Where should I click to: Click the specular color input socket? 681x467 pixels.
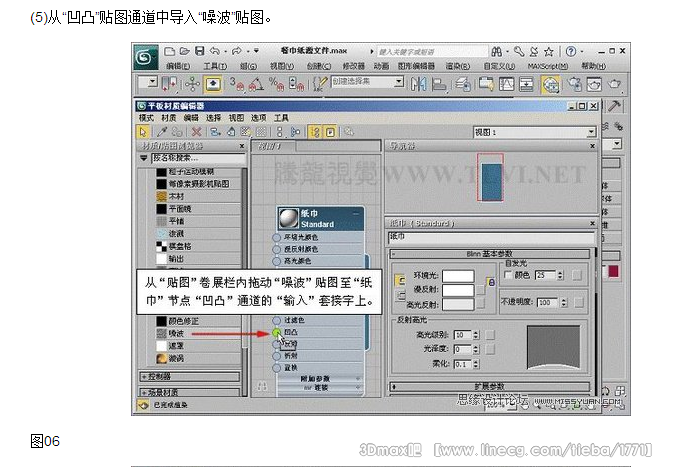[276, 261]
